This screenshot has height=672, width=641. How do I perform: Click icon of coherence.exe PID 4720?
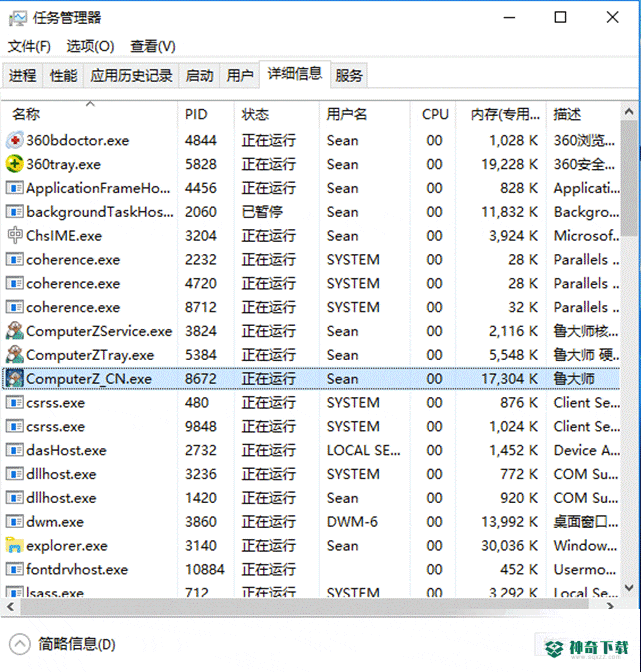click(x=15, y=283)
